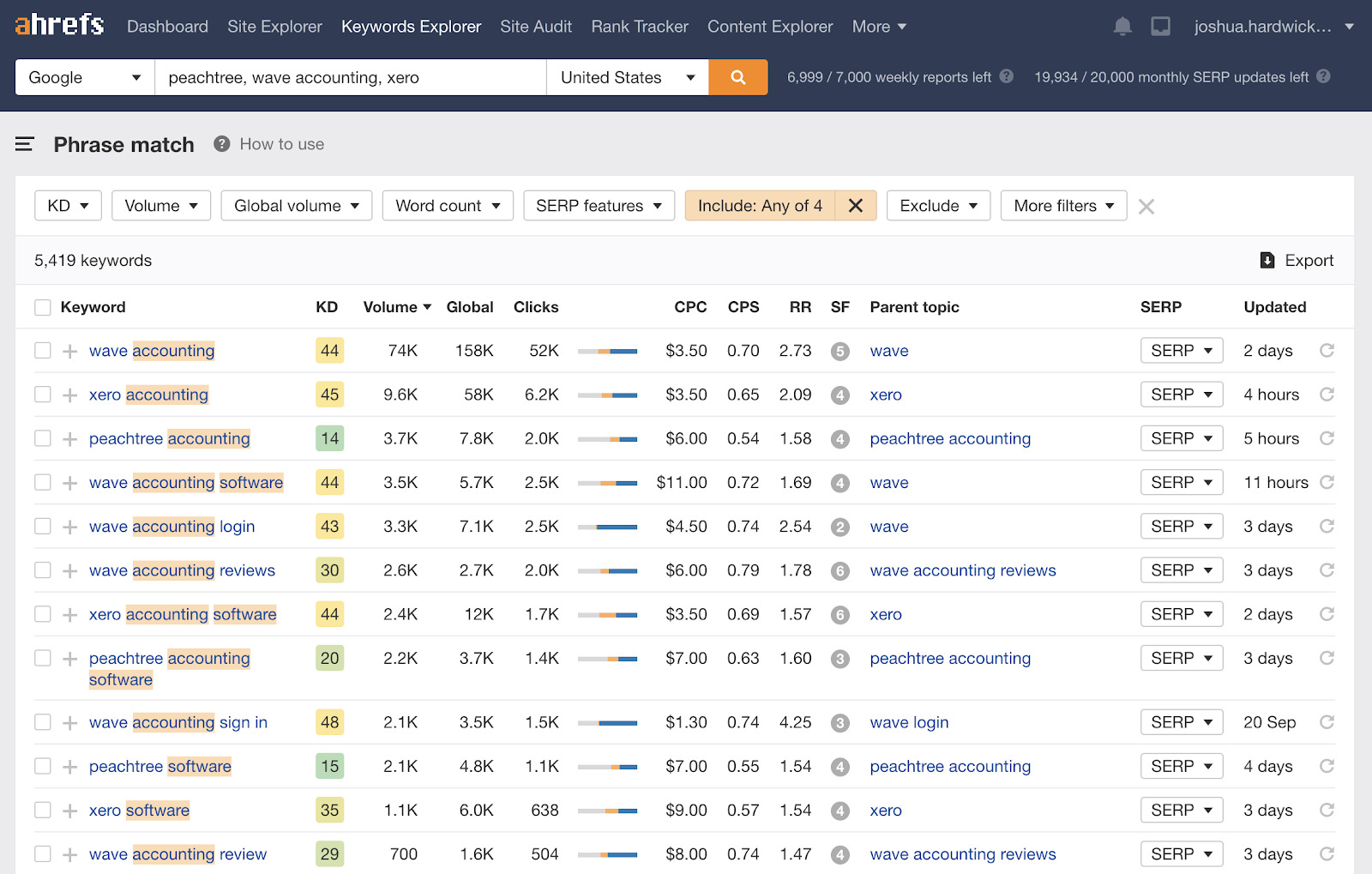Click the Clicks distribution bar for 'wave accounting'
The height and width of the screenshot is (874, 1372).
[607, 351]
